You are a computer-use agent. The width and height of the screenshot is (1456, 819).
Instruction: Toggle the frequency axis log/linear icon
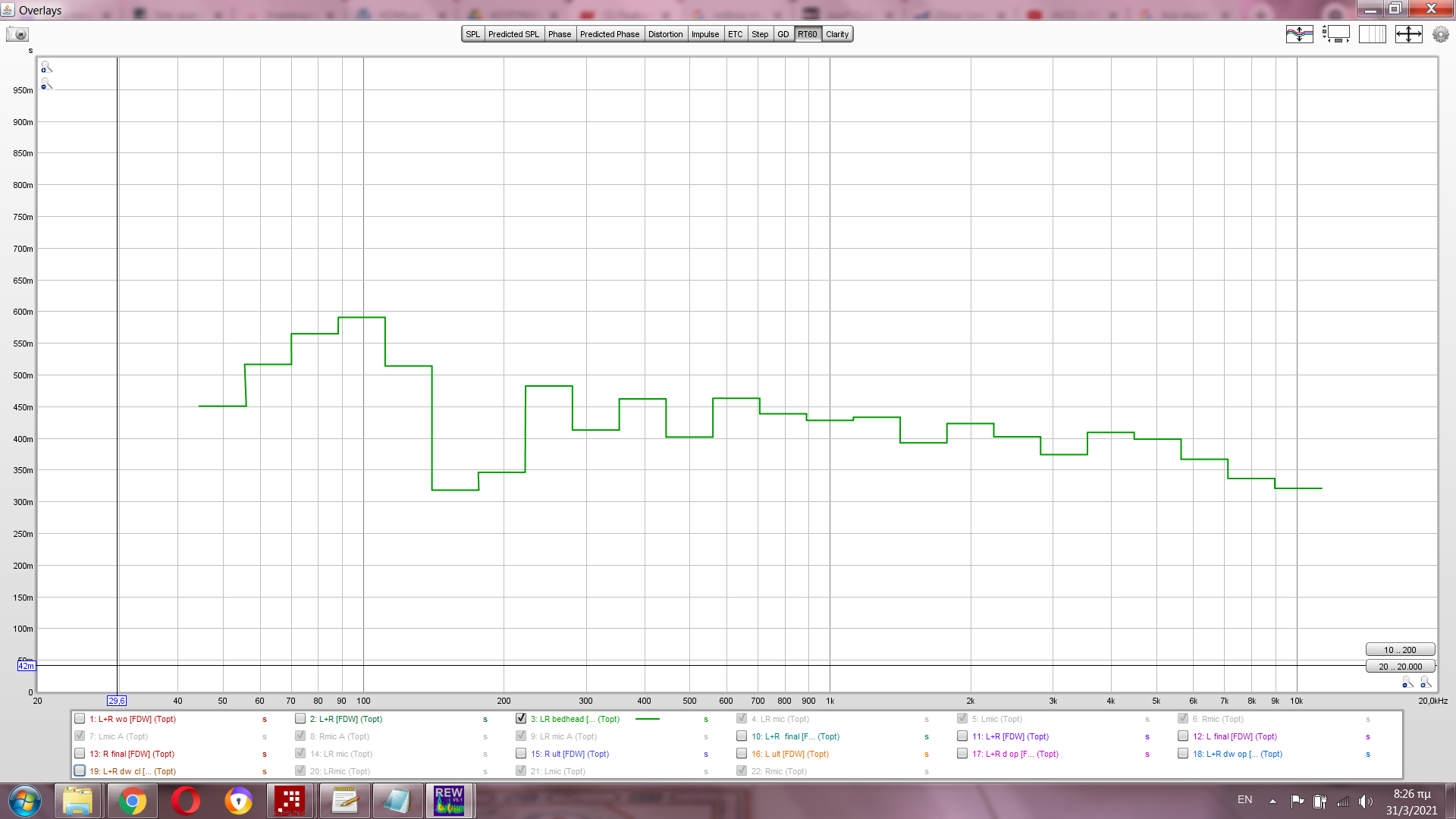1372,34
